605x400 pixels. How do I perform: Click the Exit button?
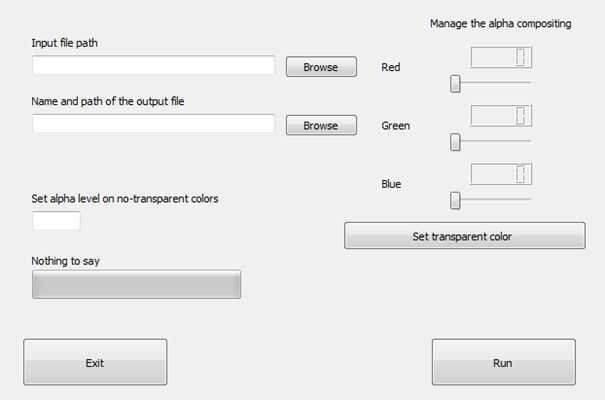pyautogui.click(x=95, y=363)
